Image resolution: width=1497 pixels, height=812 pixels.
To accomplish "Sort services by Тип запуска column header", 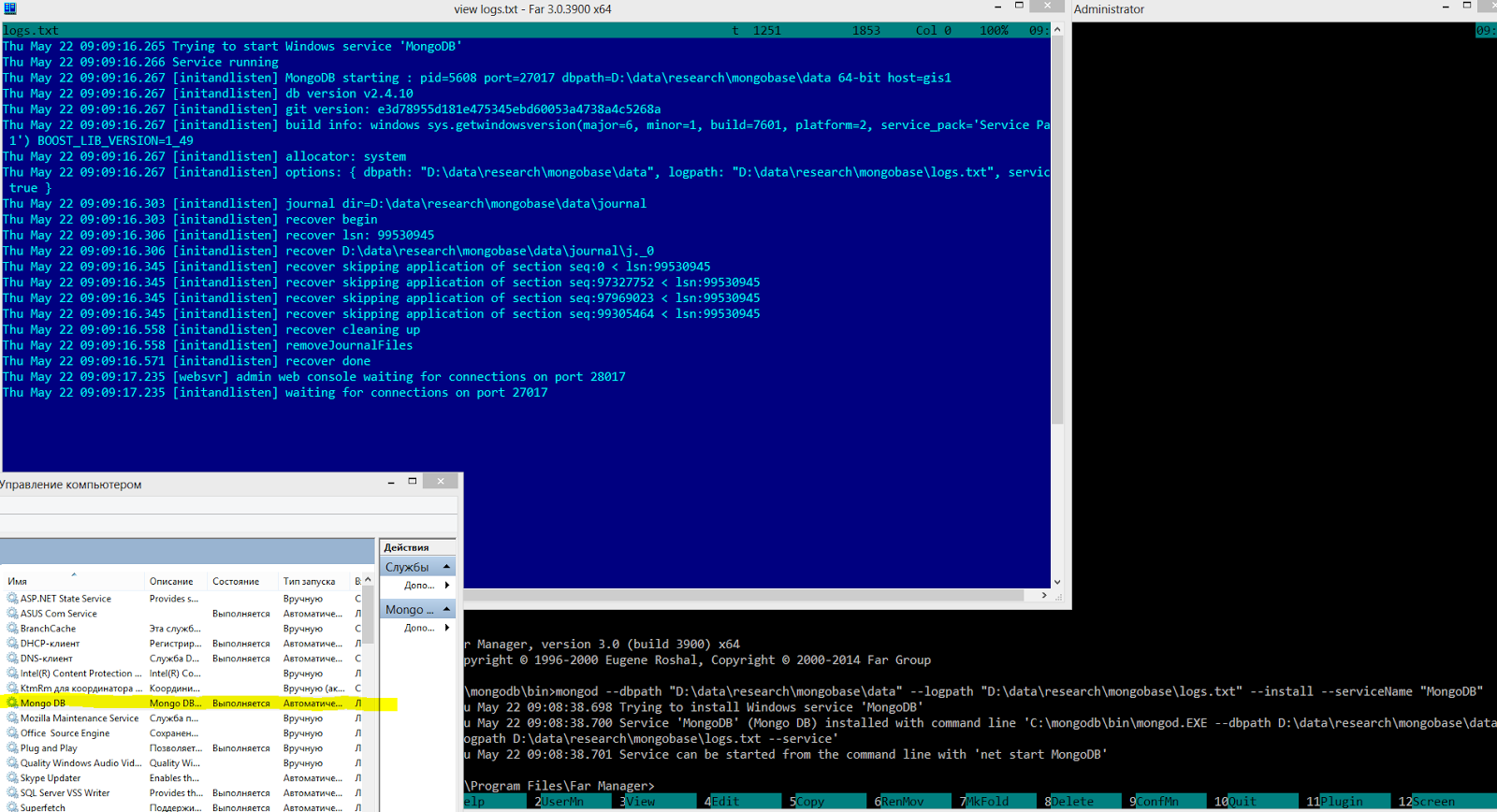I will 313,581.
